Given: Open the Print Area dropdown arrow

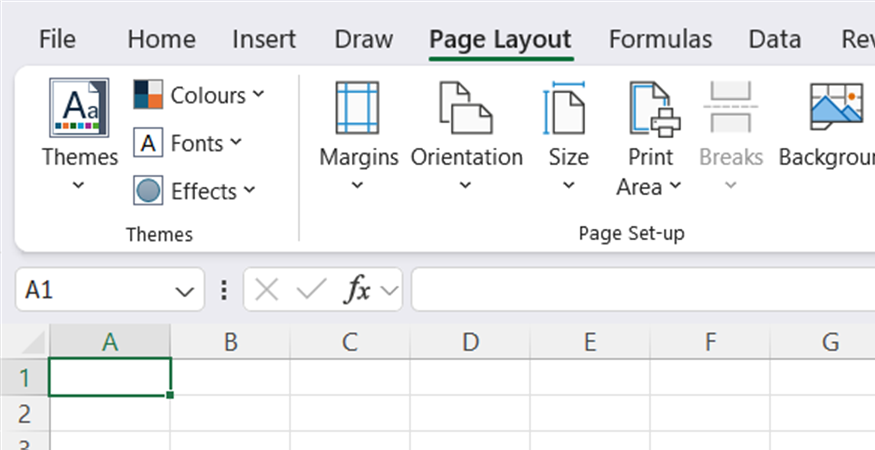Looking at the screenshot, I should [x=675, y=185].
